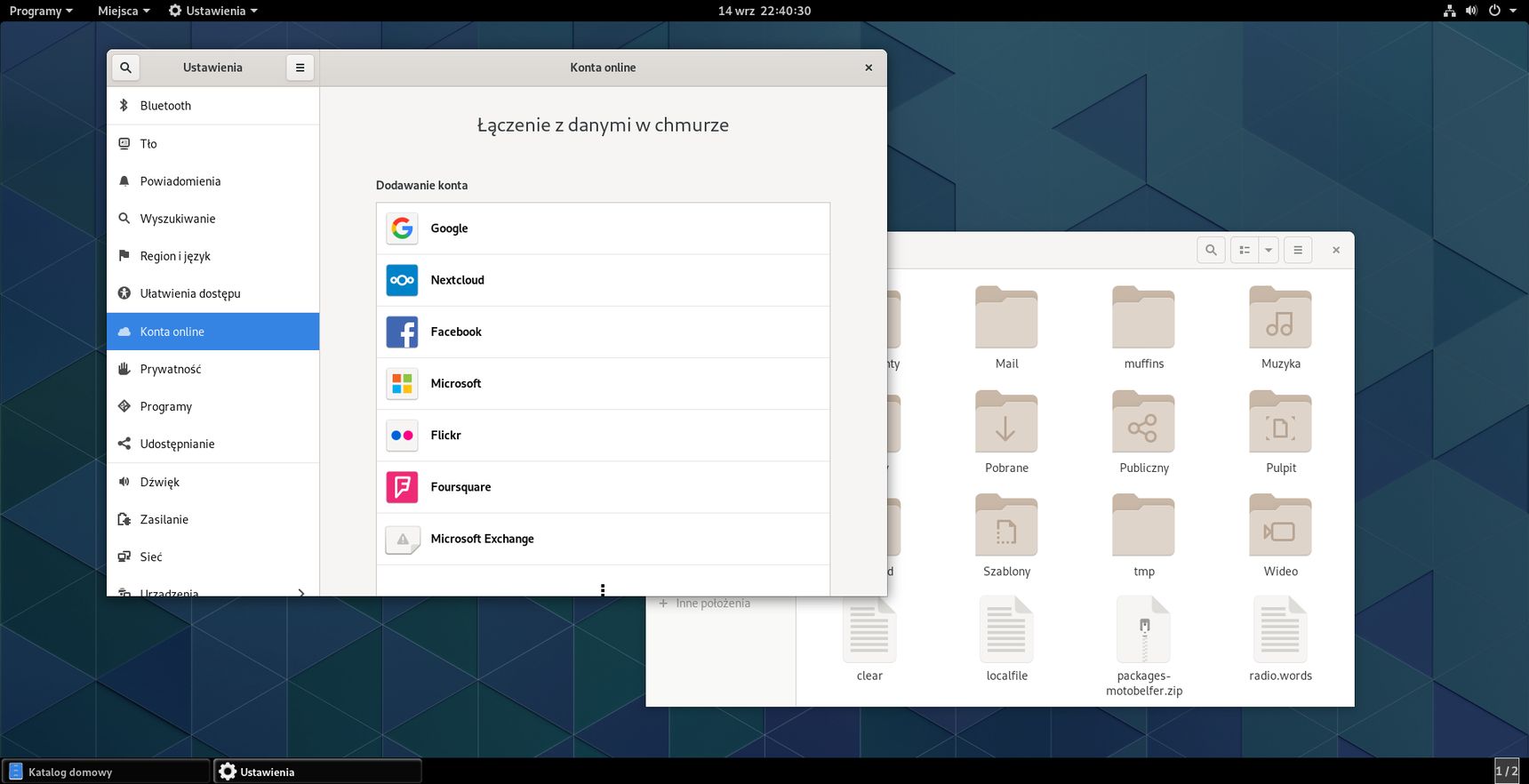Image resolution: width=1529 pixels, height=784 pixels.
Task: Open the file manager hamburger menu
Action: (x=1298, y=251)
